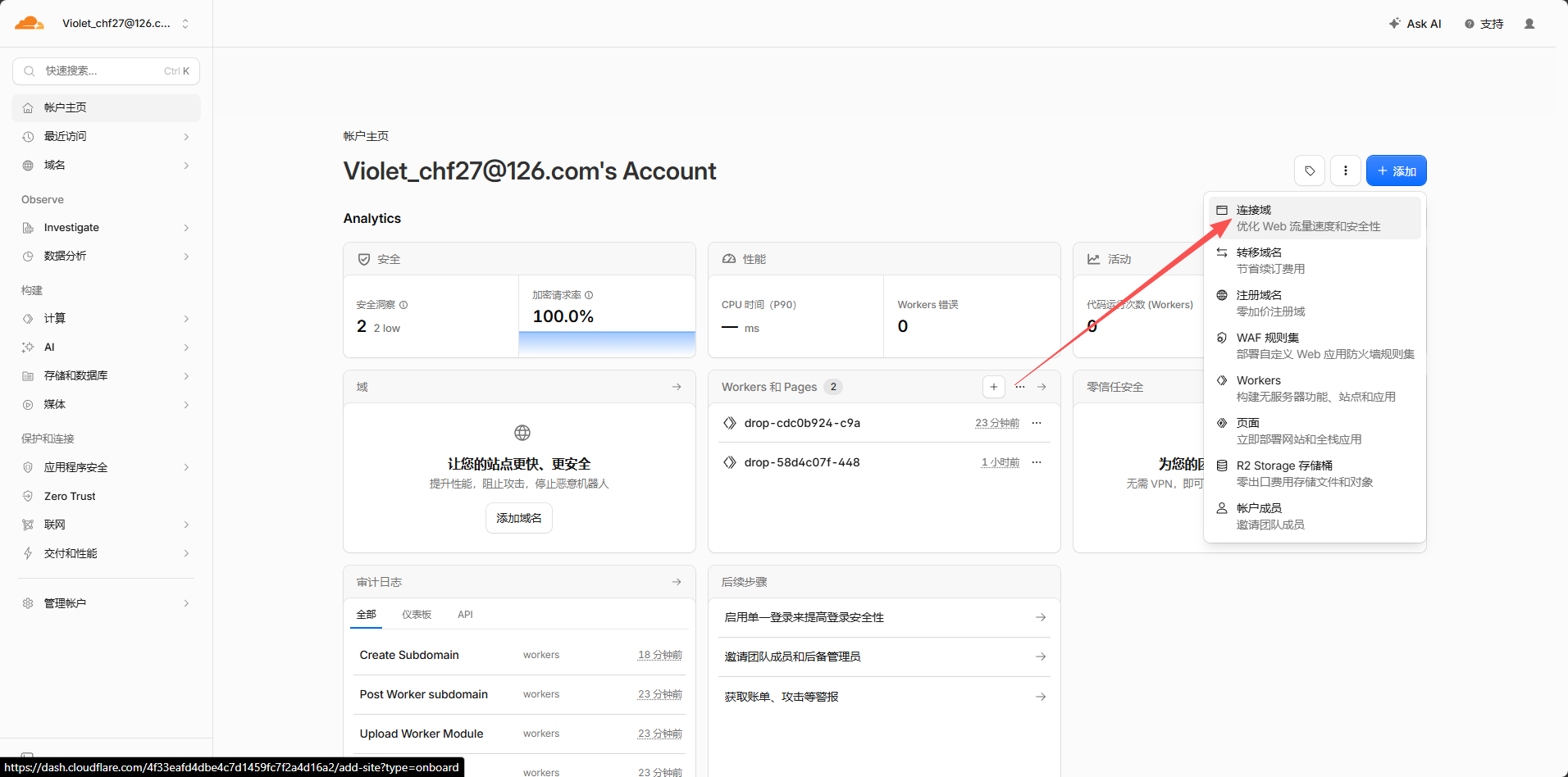Open the account switcher dropdown
Screen dimensions: 1568x777
[125, 23]
